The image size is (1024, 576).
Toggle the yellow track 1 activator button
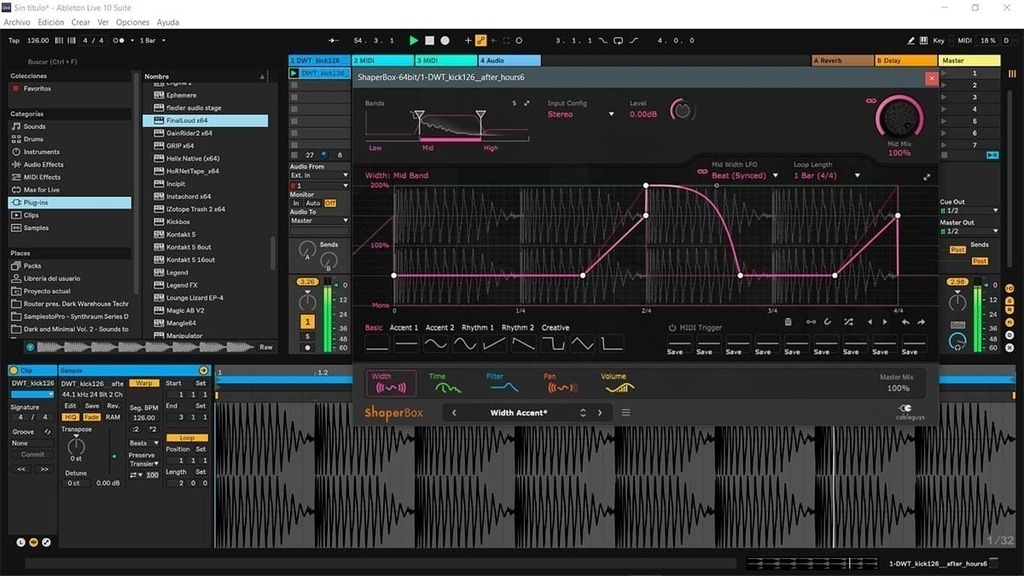click(307, 322)
